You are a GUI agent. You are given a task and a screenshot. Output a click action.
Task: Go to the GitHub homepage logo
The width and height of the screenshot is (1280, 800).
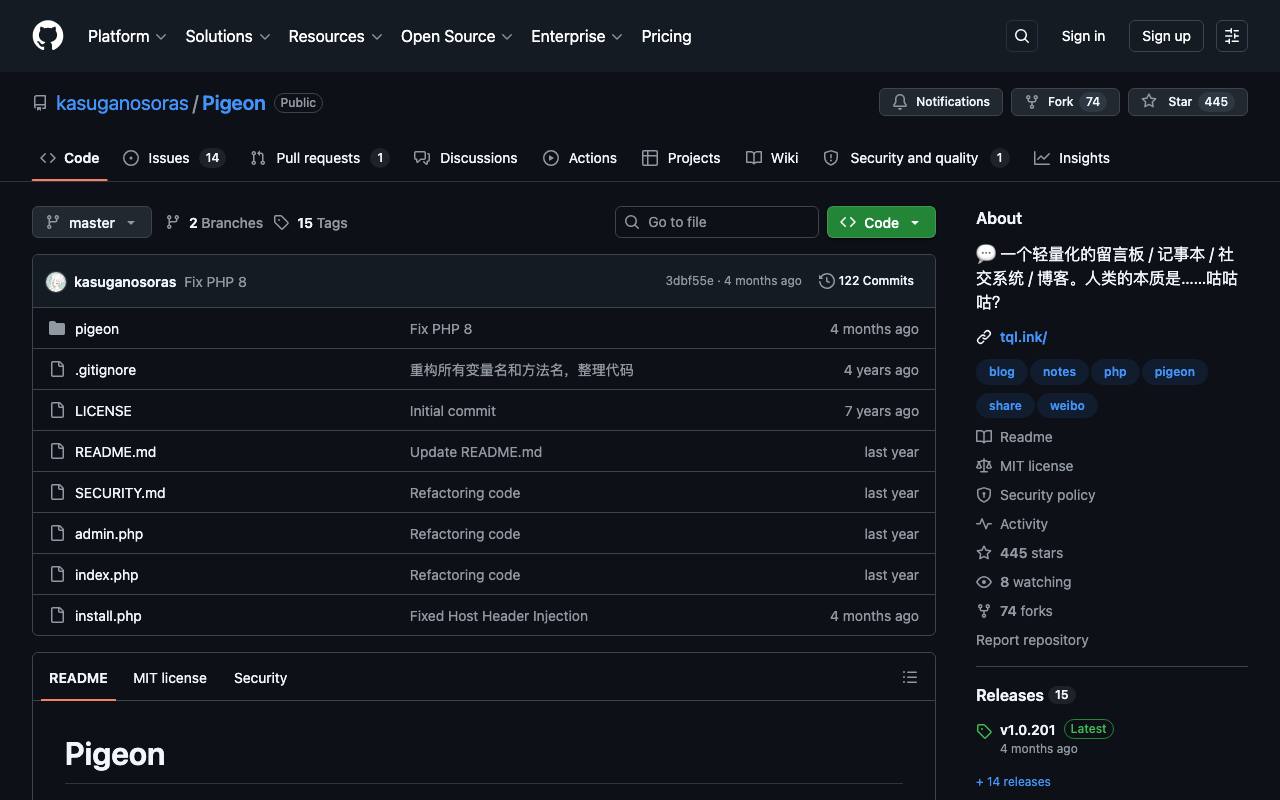click(48, 36)
